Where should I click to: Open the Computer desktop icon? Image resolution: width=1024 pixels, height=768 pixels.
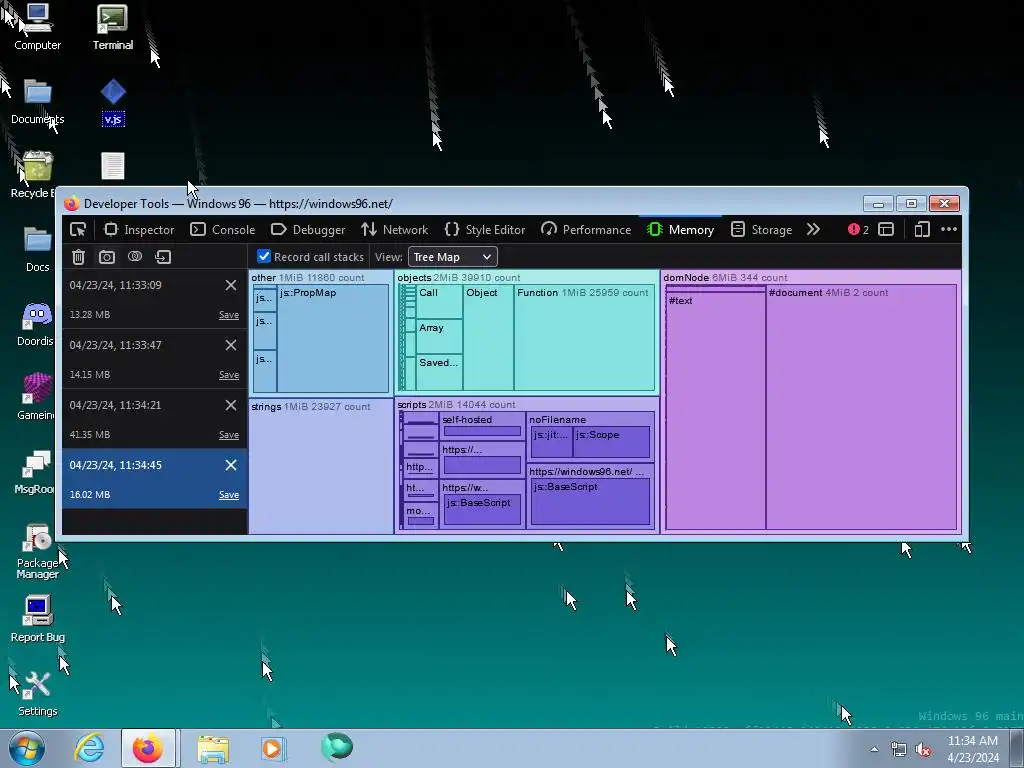pyautogui.click(x=37, y=27)
